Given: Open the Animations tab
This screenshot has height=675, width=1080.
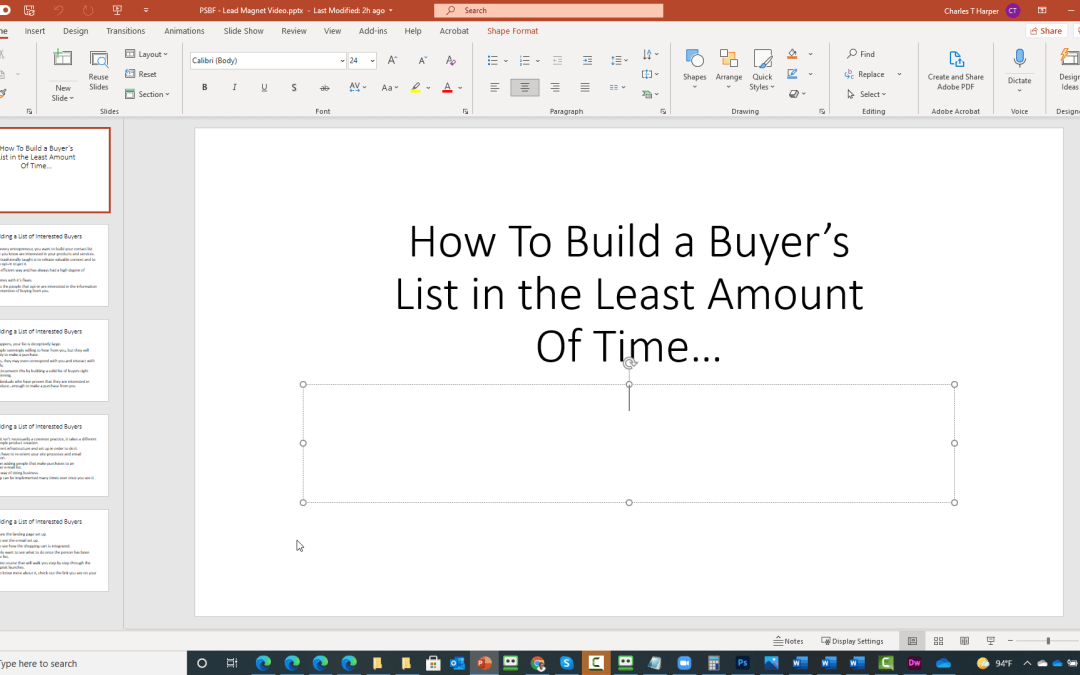Looking at the screenshot, I should tap(184, 31).
